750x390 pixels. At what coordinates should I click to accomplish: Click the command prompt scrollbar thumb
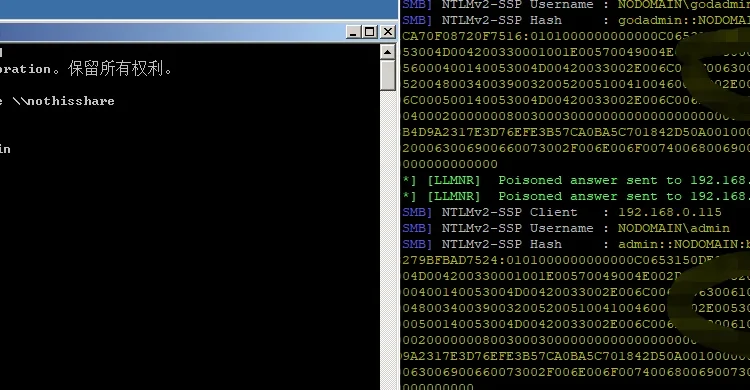click(x=388, y=75)
